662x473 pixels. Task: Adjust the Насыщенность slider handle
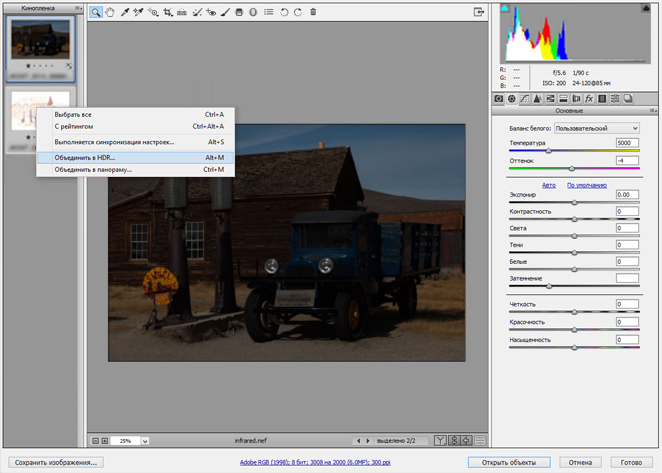click(x=574, y=347)
